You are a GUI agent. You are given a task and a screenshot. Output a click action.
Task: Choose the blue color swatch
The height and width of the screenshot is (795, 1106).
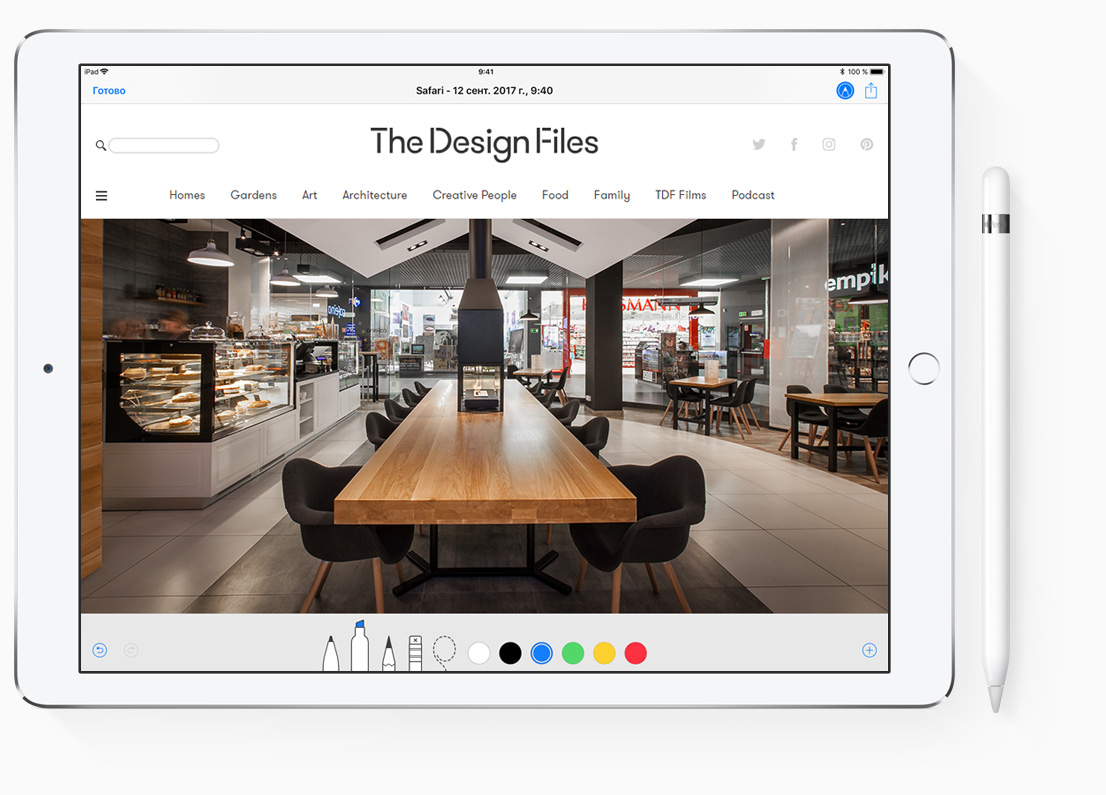click(542, 653)
